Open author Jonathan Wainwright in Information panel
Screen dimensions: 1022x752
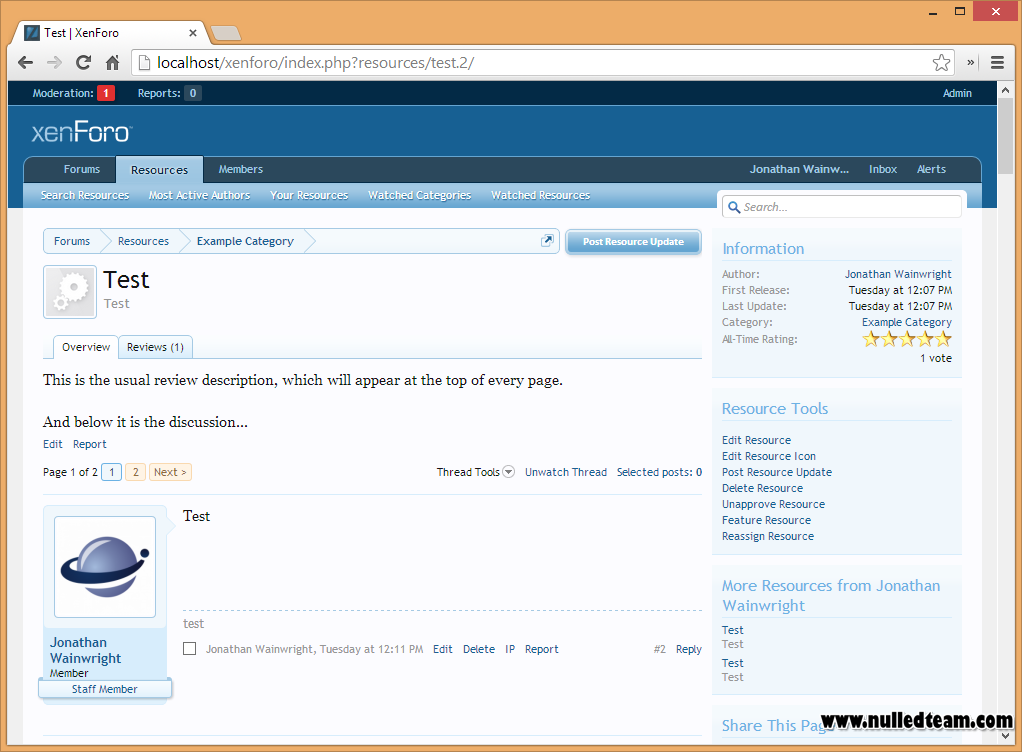point(898,274)
